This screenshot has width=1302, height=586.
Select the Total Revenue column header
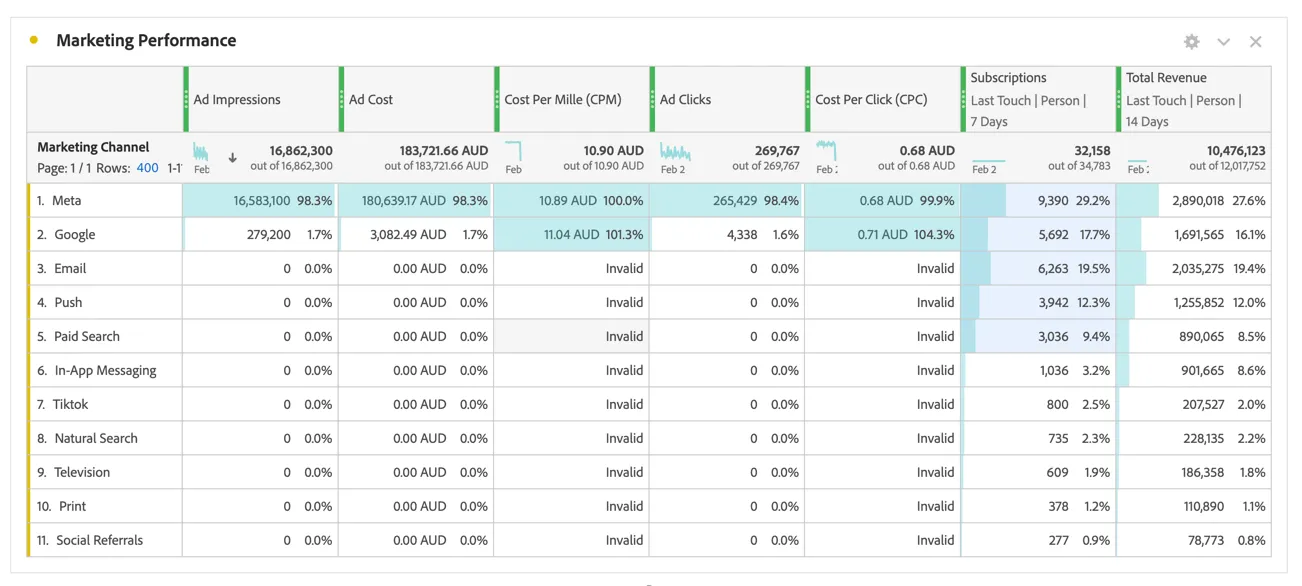point(1194,99)
